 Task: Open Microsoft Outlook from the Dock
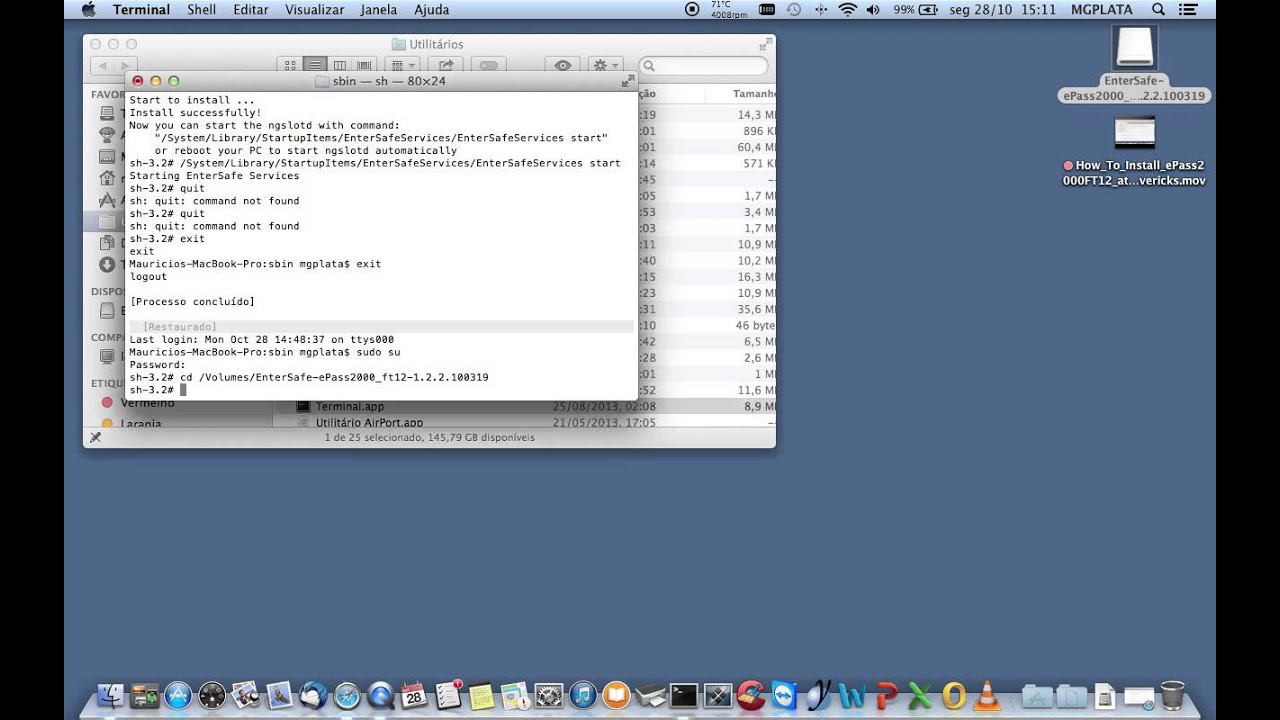coord(954,695)
